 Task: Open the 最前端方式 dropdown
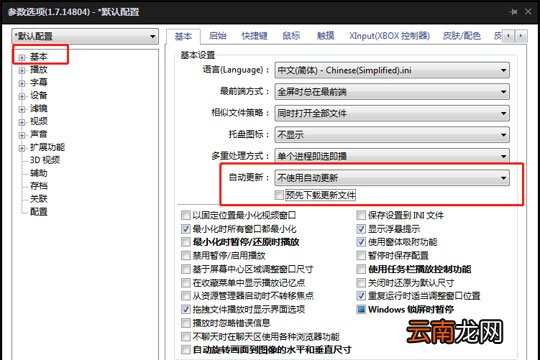pyautogui.click(x=392, y=92)
